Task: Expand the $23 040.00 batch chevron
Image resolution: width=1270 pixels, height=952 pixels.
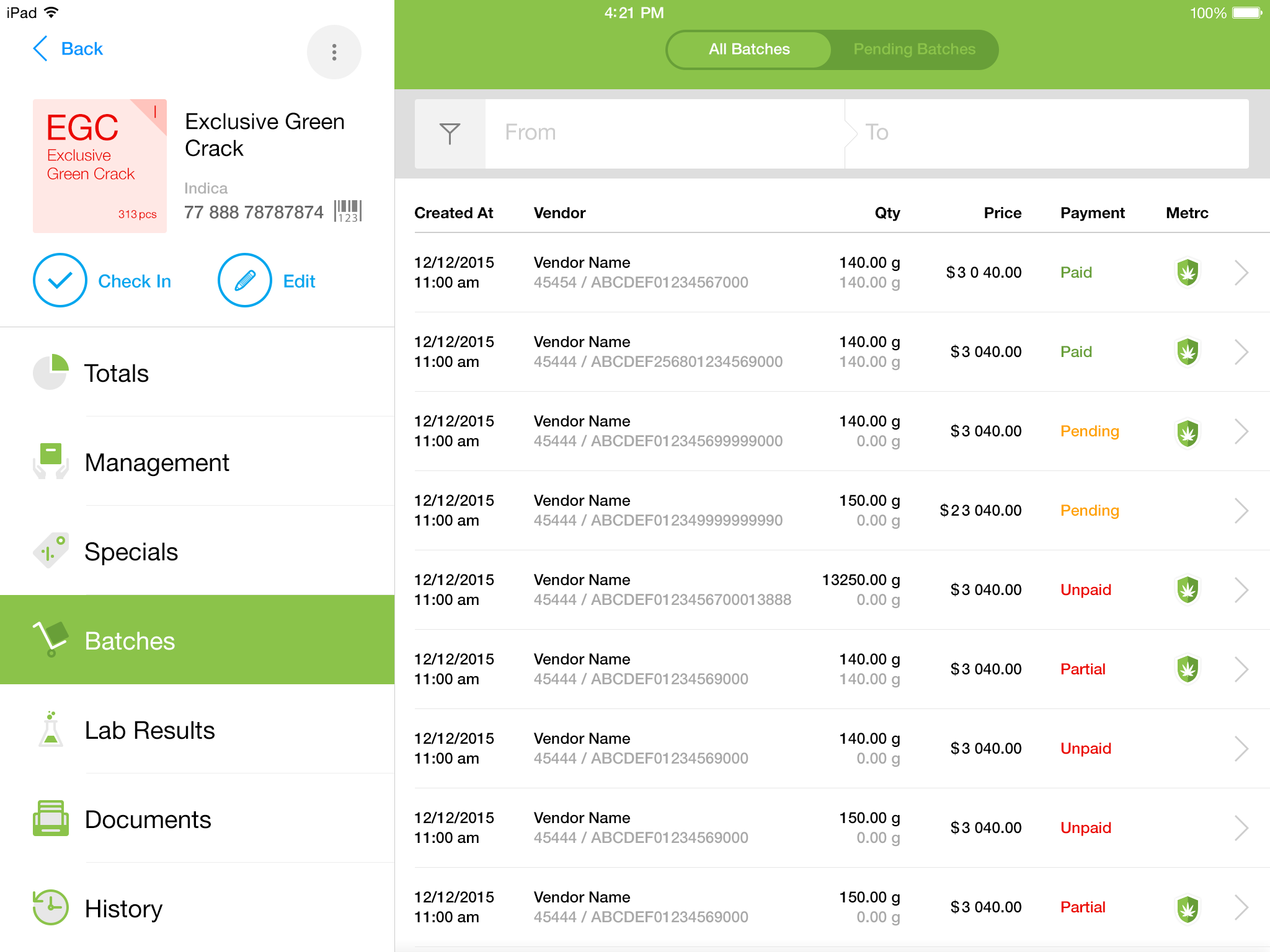Action: pyautogui.click(x=1240, y=510)
